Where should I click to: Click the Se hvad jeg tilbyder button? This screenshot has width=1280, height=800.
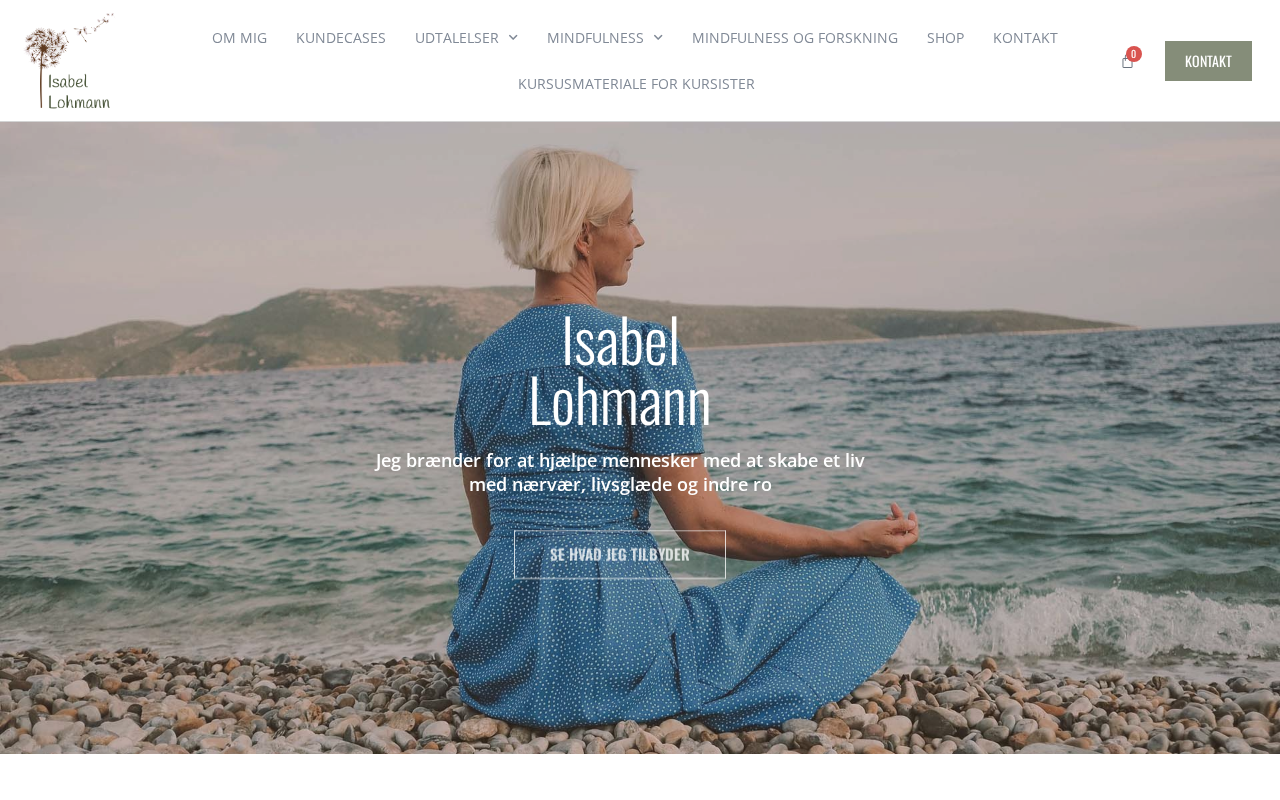(620, 554)
